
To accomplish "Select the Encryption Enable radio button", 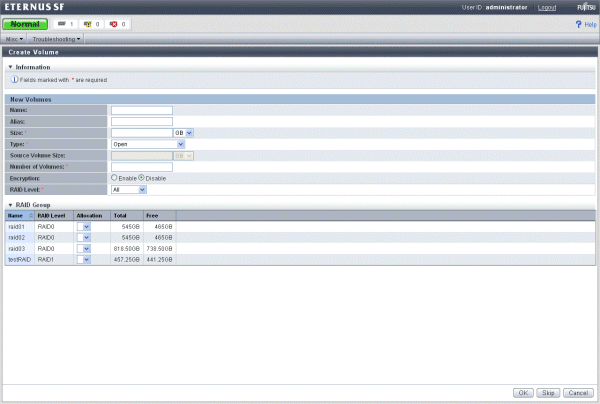I will 114,178.
